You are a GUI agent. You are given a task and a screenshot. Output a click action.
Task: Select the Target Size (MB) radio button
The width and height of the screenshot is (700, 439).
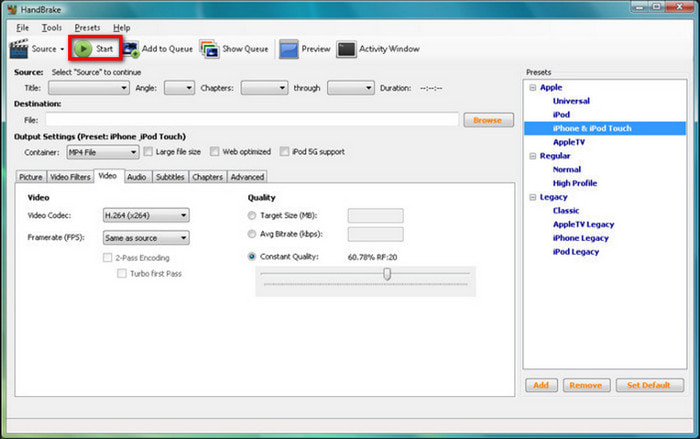click(252, 216)
